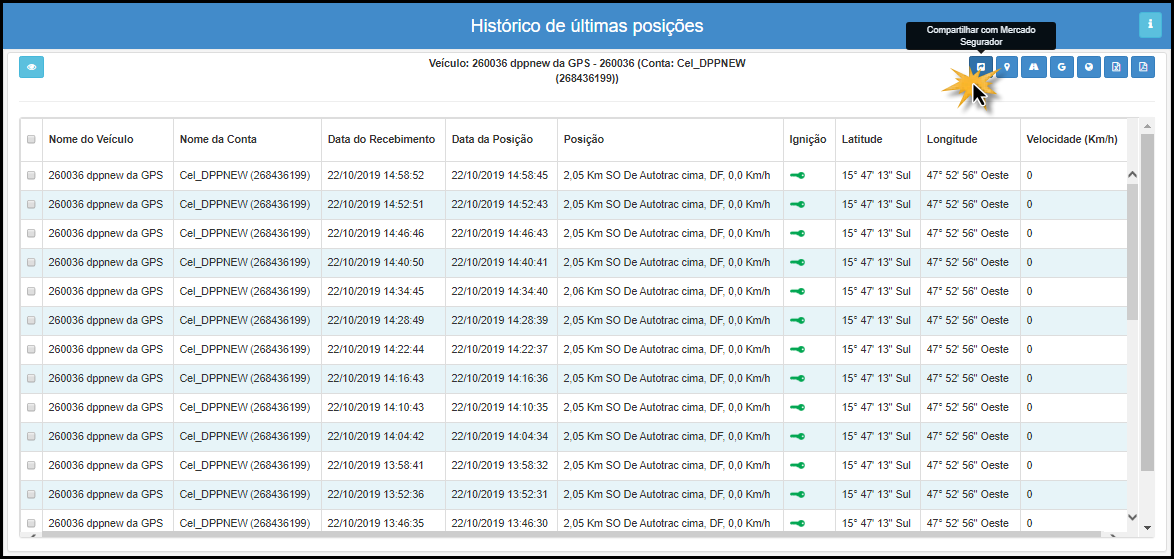Click the outer page scrollbar down arrow
Screen dimensions: 1174x559
1149,528
